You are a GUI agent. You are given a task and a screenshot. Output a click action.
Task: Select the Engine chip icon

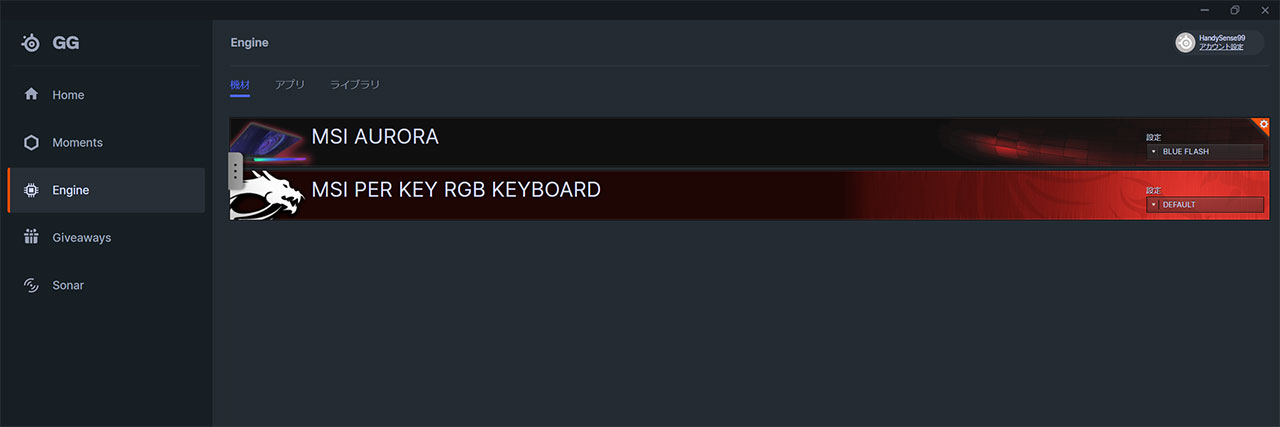click(31, 190)
